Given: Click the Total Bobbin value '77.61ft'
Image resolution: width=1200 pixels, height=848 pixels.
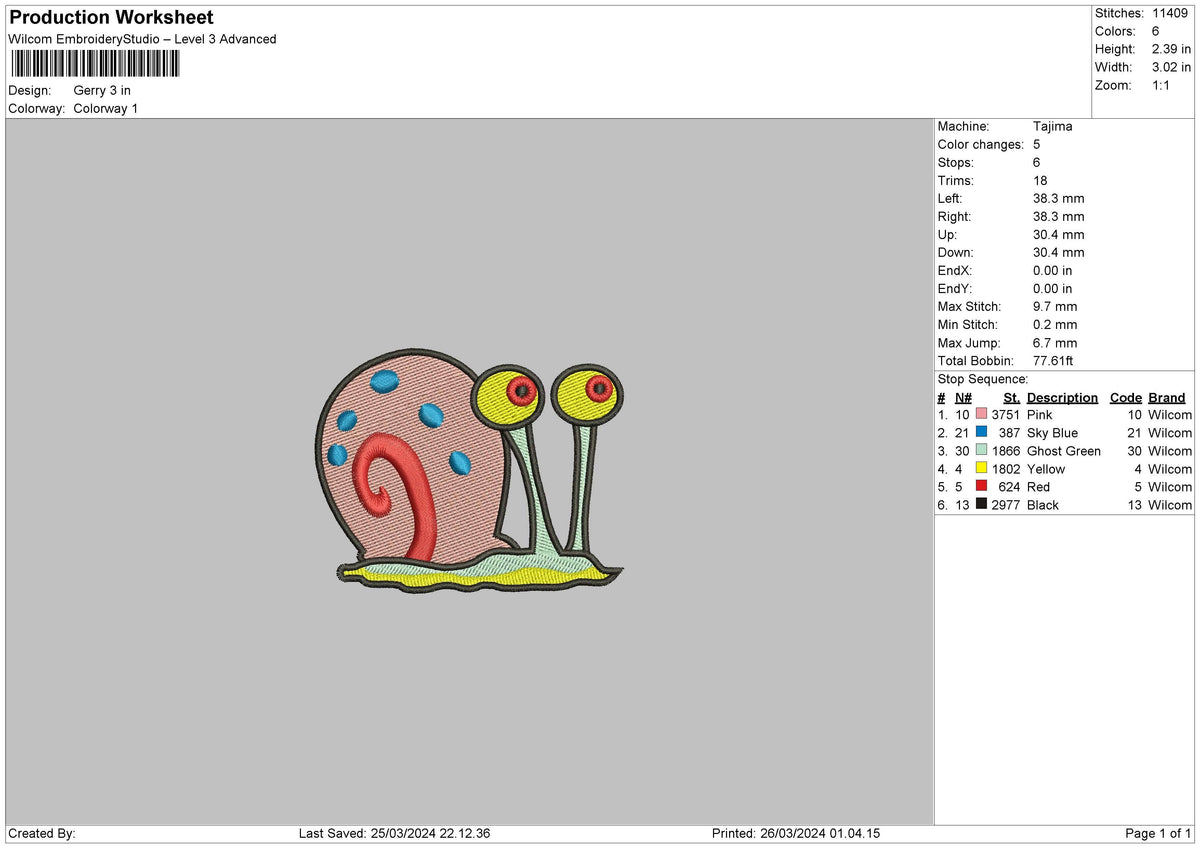Looking at the screenshot, I should coord(1054,360).
